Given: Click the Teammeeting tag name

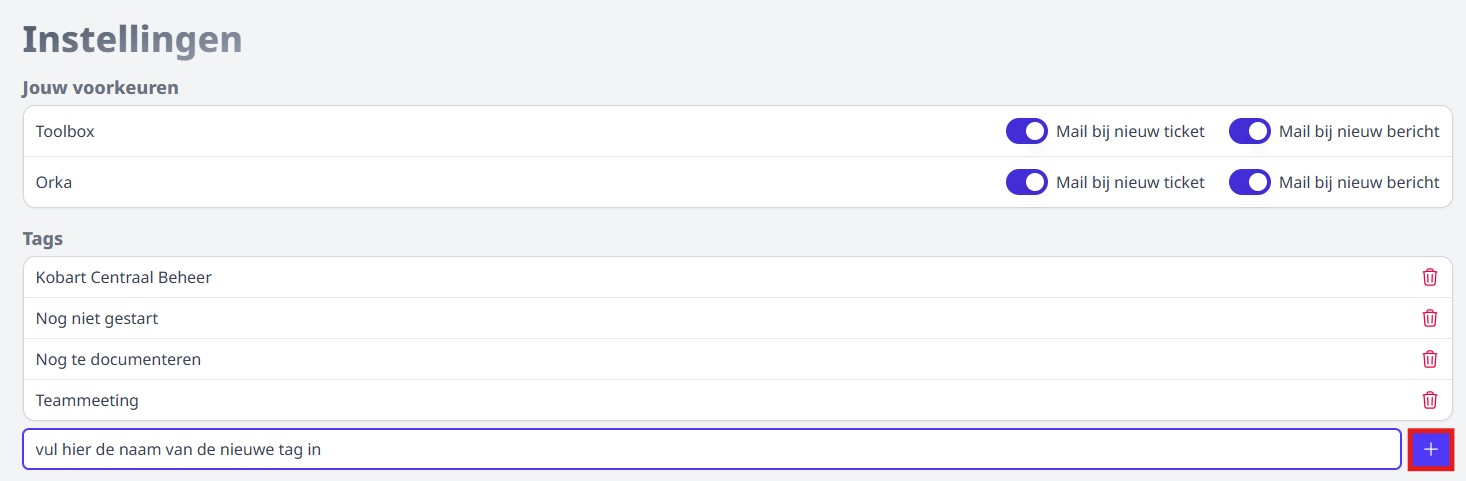Looking at the screenshot, I should point(87,400).
